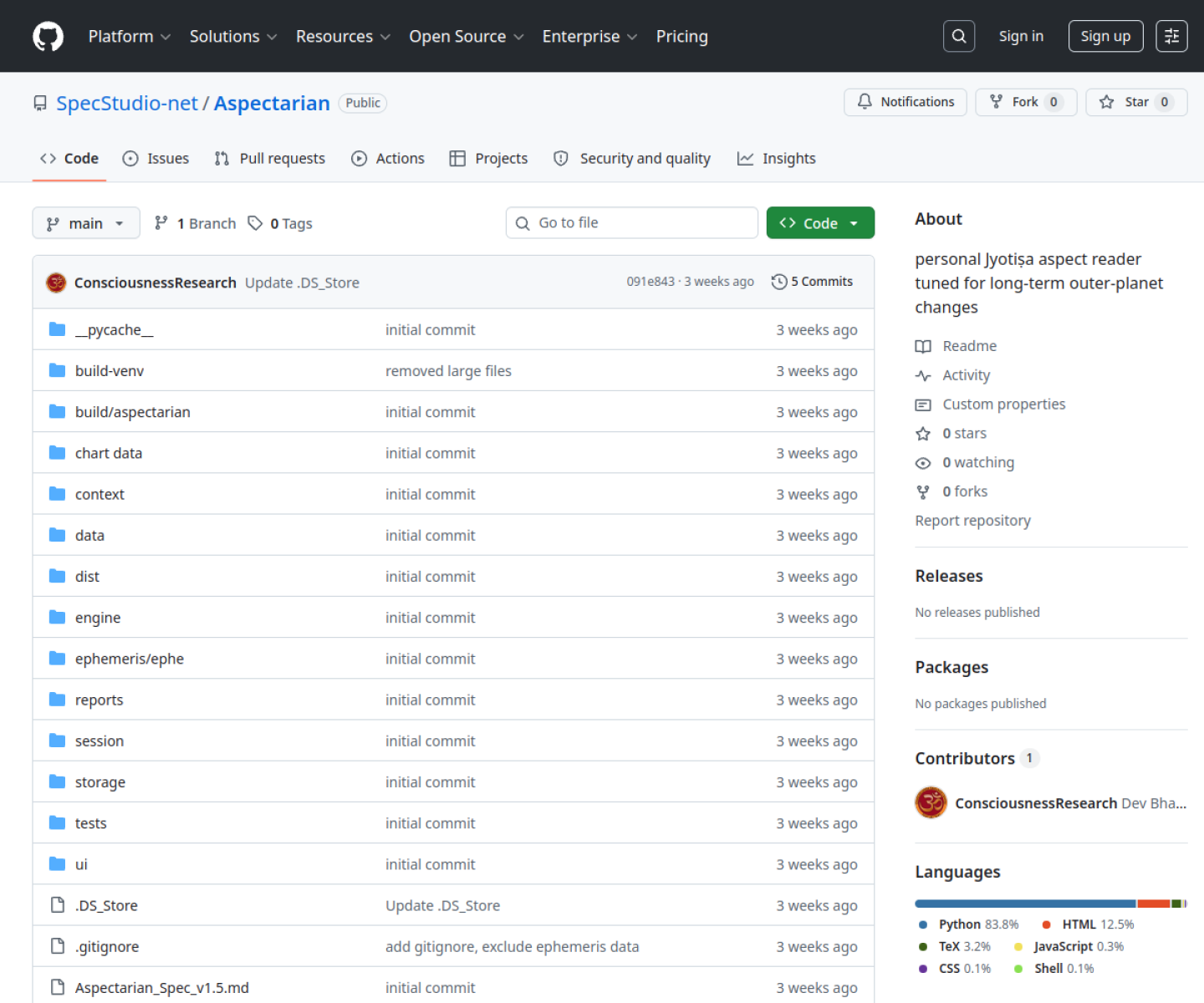Image resolution: width=1204 pixels, height=1003 pixels.
Task: Open the SpecStudio-net owner link
Action: [127, 103]
